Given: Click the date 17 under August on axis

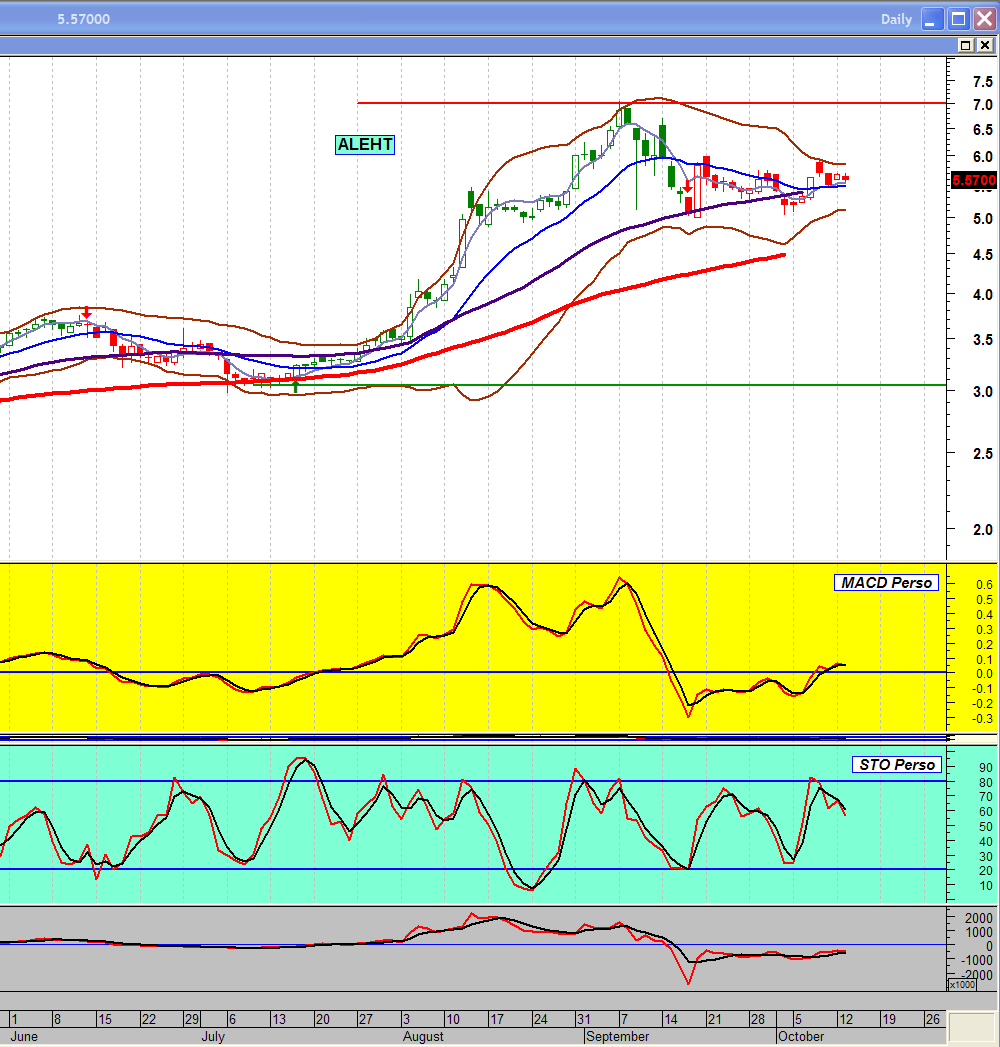Looking at the screenshot, I should point(497,1020).
